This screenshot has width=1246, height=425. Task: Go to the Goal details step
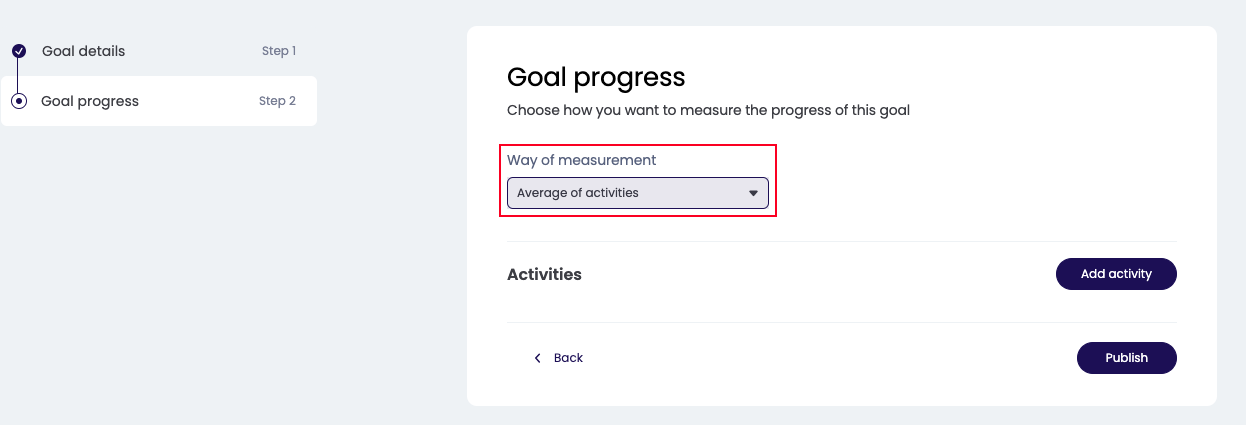pyautogui.click(x=84, y=51)
